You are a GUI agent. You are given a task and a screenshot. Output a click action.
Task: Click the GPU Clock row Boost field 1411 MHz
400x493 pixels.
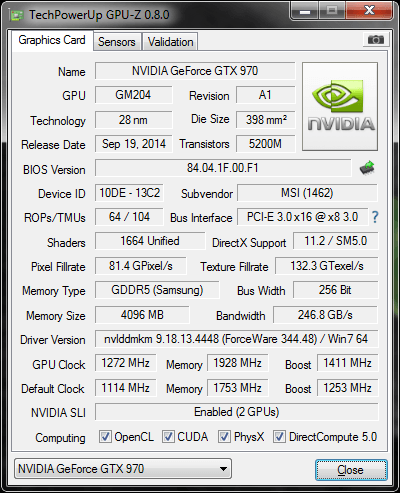coord(347,363)
